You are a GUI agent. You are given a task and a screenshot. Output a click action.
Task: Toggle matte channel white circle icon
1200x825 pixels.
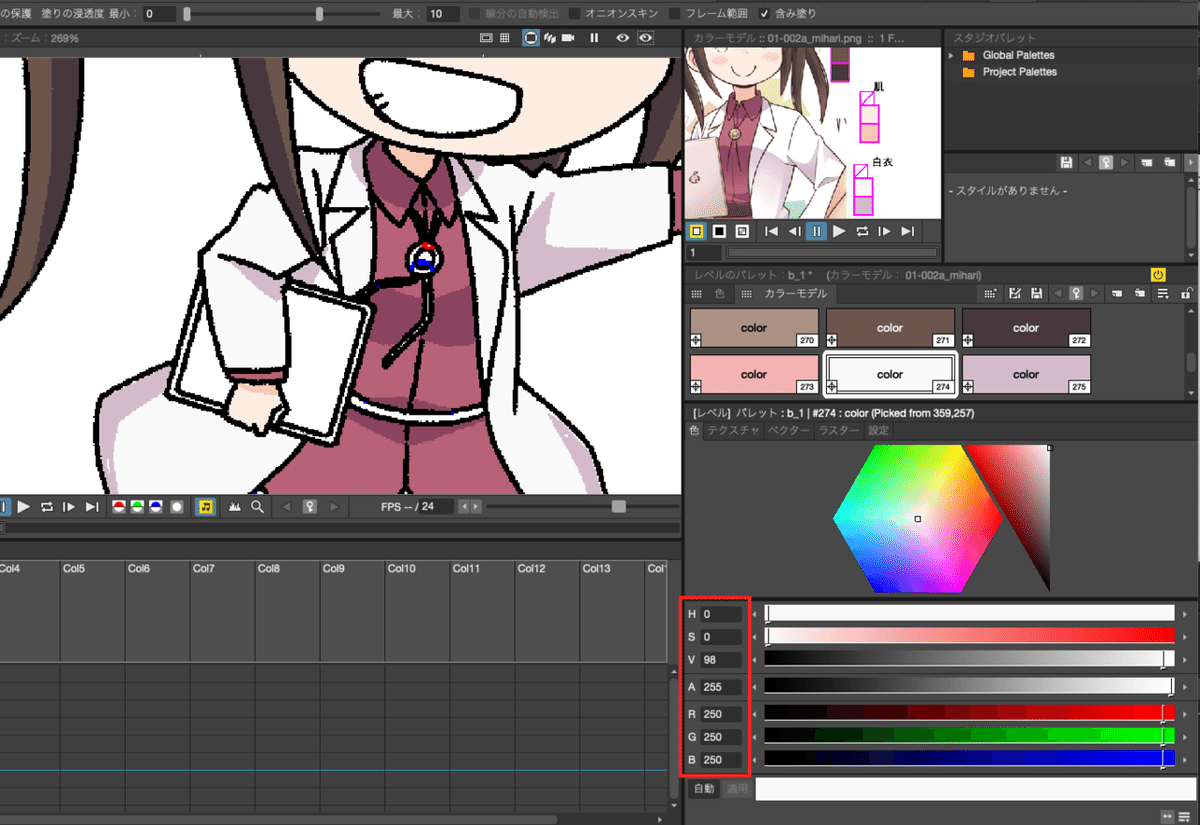click(177, 507)
